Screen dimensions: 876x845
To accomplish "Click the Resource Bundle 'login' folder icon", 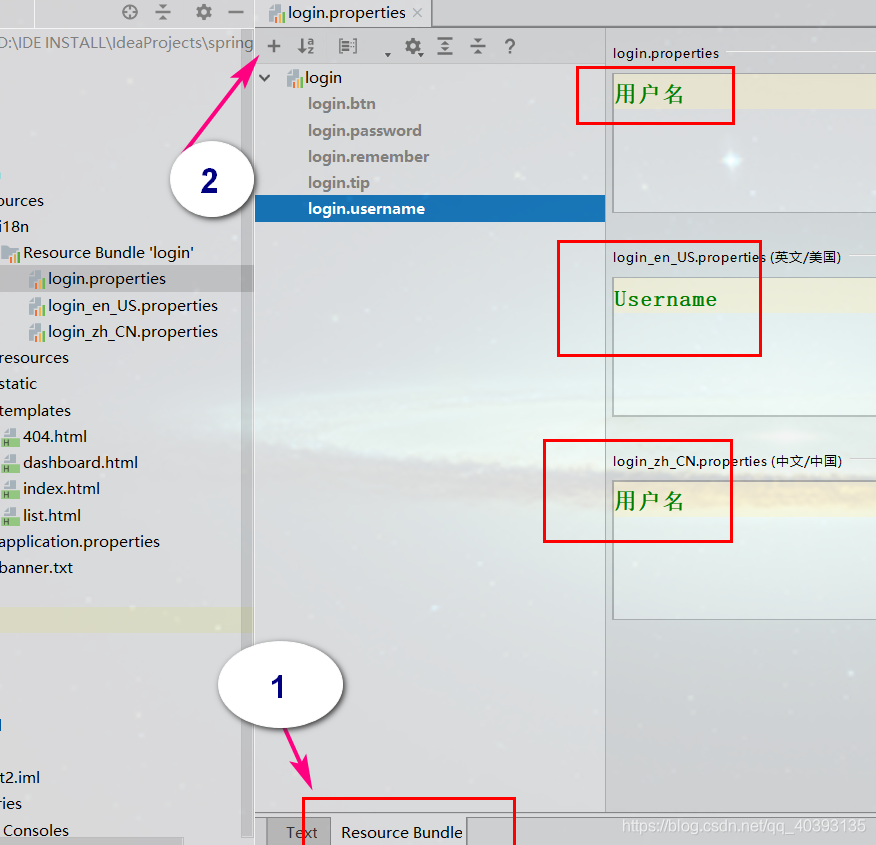I will click(11, 254).
